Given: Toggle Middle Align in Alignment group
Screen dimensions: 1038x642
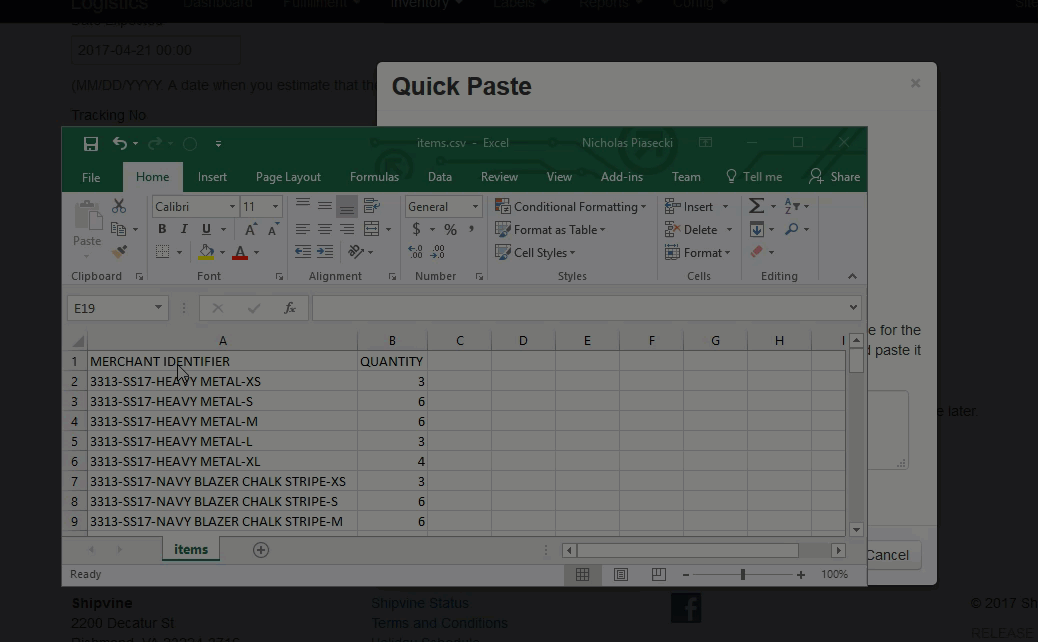Looking at the screenshot, I should click(324, 206).
